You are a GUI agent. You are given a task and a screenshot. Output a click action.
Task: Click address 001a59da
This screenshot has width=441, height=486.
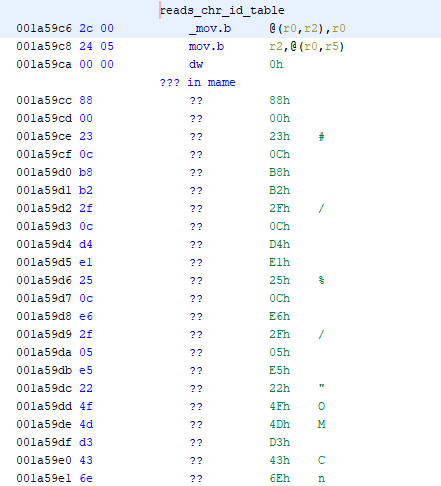pos(44,353)
